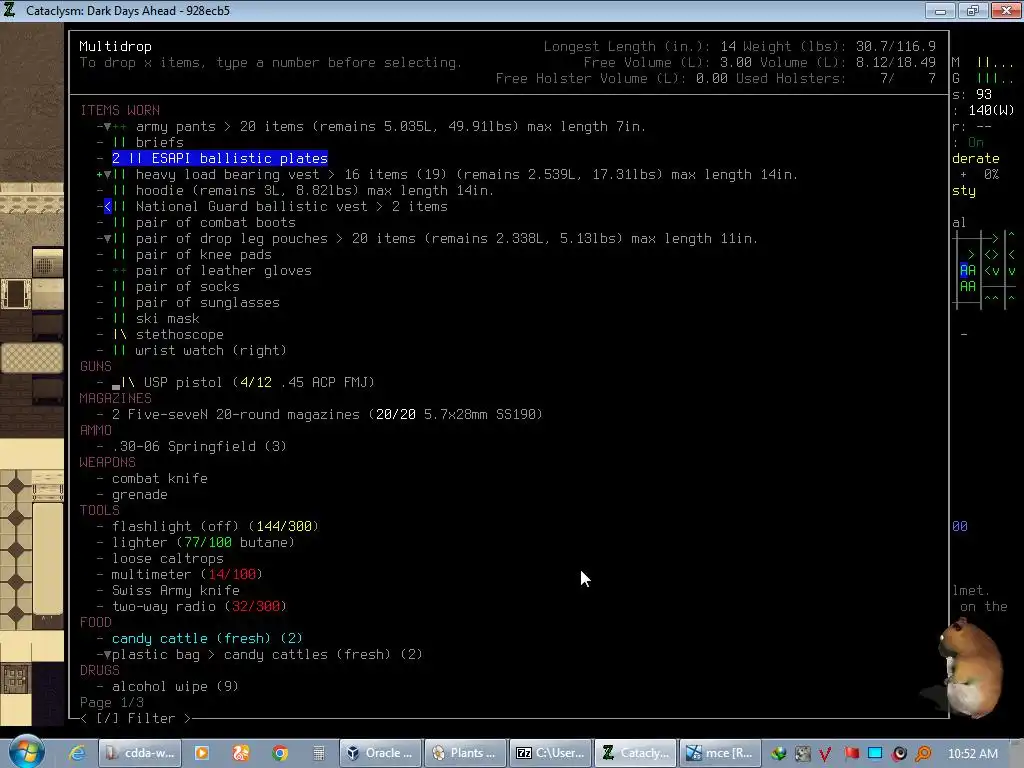Viewport: 1024px width, 768px height.
Task: Click the [/] Filter prompt
Action: pos(136,718)
